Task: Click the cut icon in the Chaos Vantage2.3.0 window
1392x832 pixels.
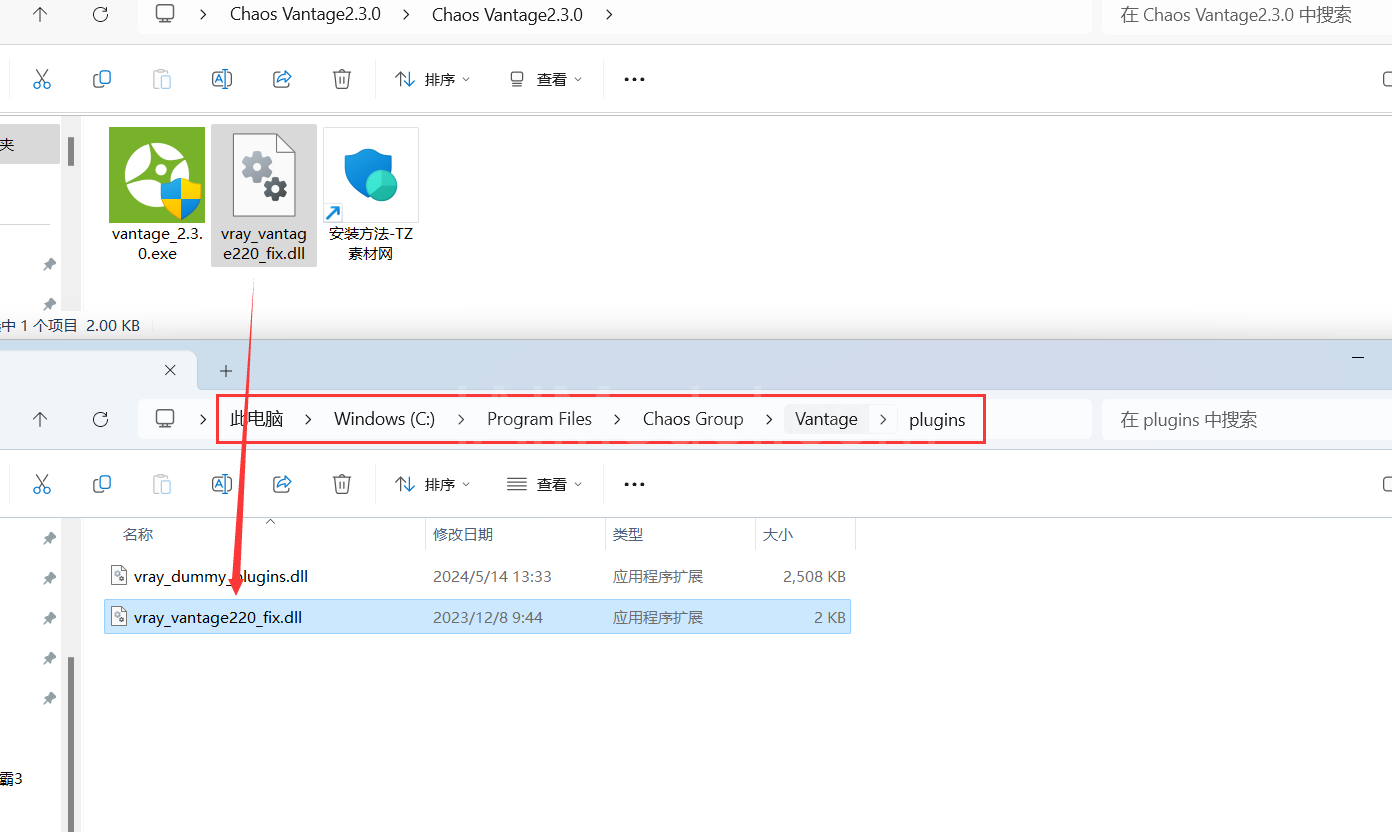Action: [42, 79]
